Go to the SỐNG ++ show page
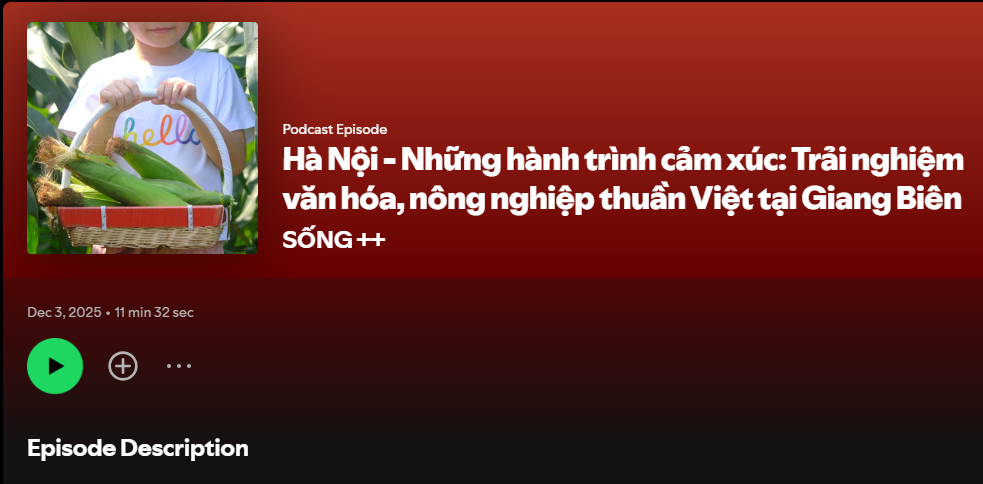 (334, 239)
